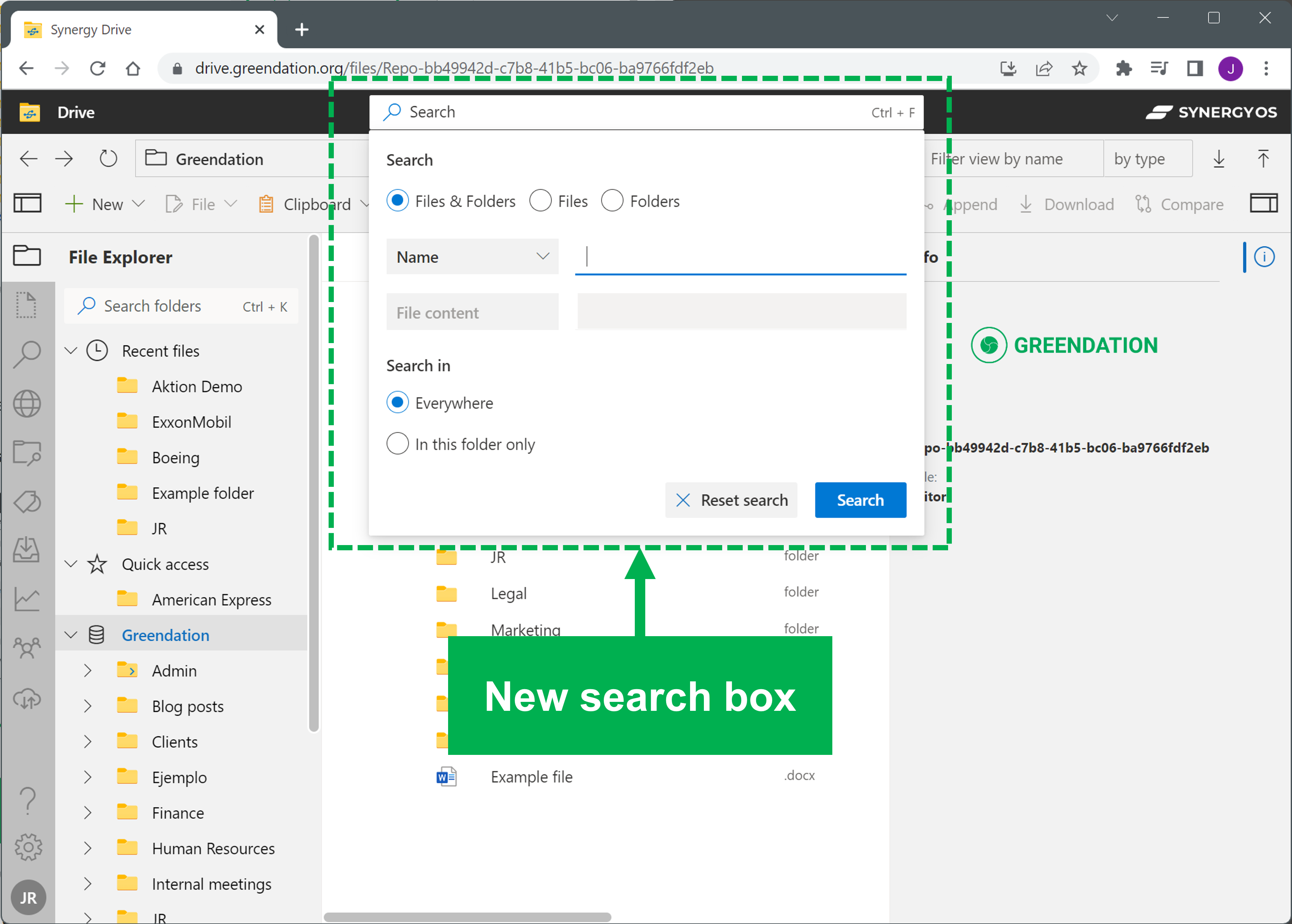Click the download arrow icon next to by type
The height and width of the screenshot is (924, 1292).
[1218, 158]
